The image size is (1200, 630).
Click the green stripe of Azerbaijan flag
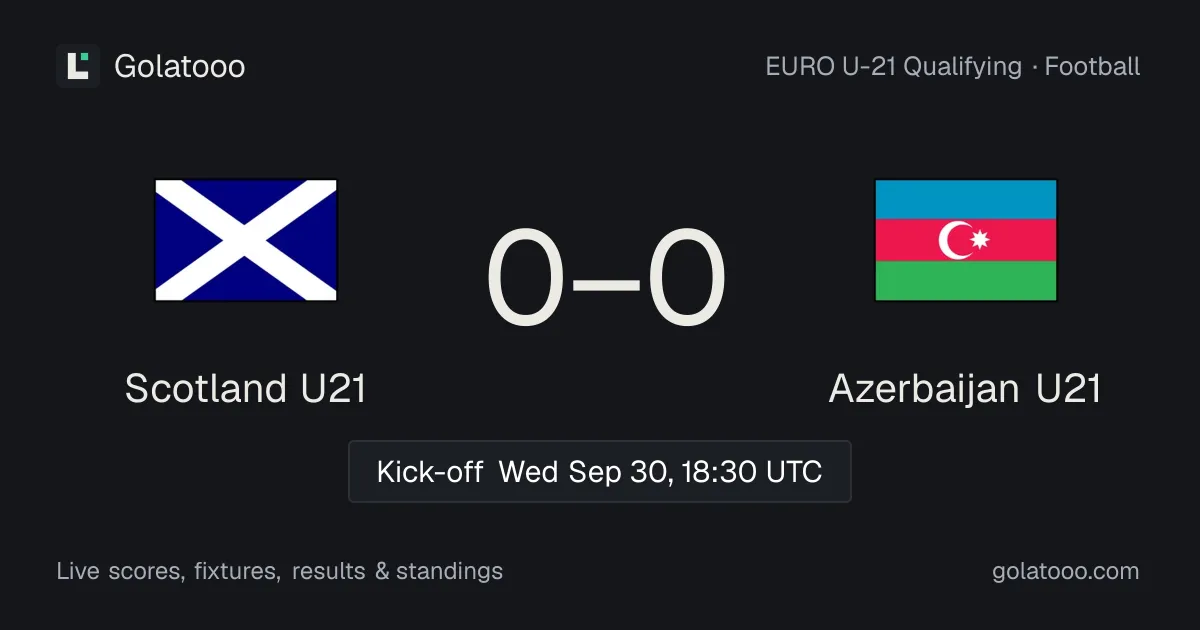tap(966, 281)
